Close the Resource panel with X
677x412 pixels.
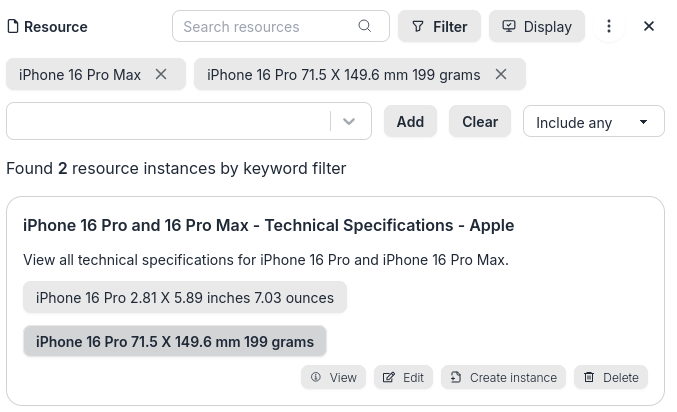(649, 27)
